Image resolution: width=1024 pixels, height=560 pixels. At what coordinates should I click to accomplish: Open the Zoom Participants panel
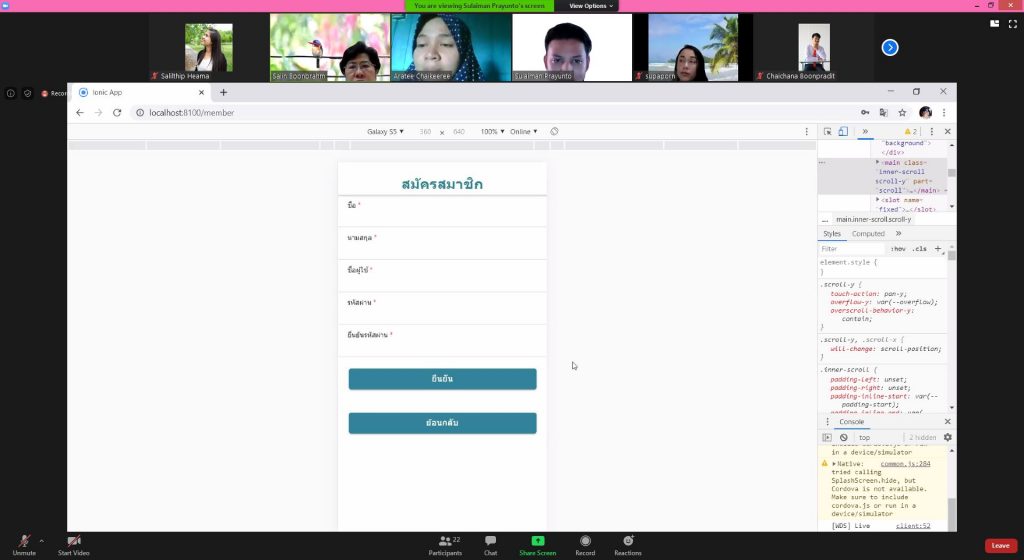click(x=445, y=541)
